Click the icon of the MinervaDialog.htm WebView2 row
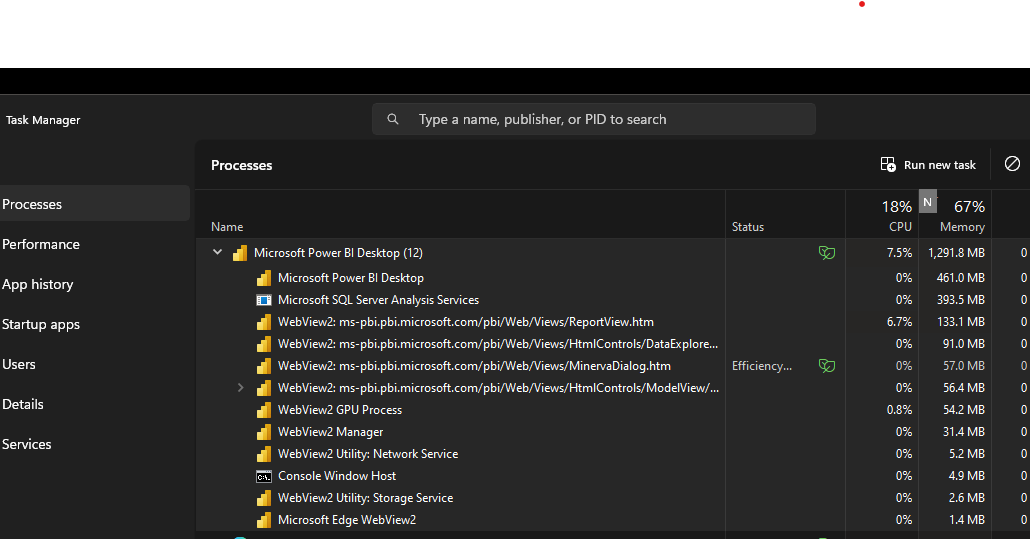 [263, 366]
